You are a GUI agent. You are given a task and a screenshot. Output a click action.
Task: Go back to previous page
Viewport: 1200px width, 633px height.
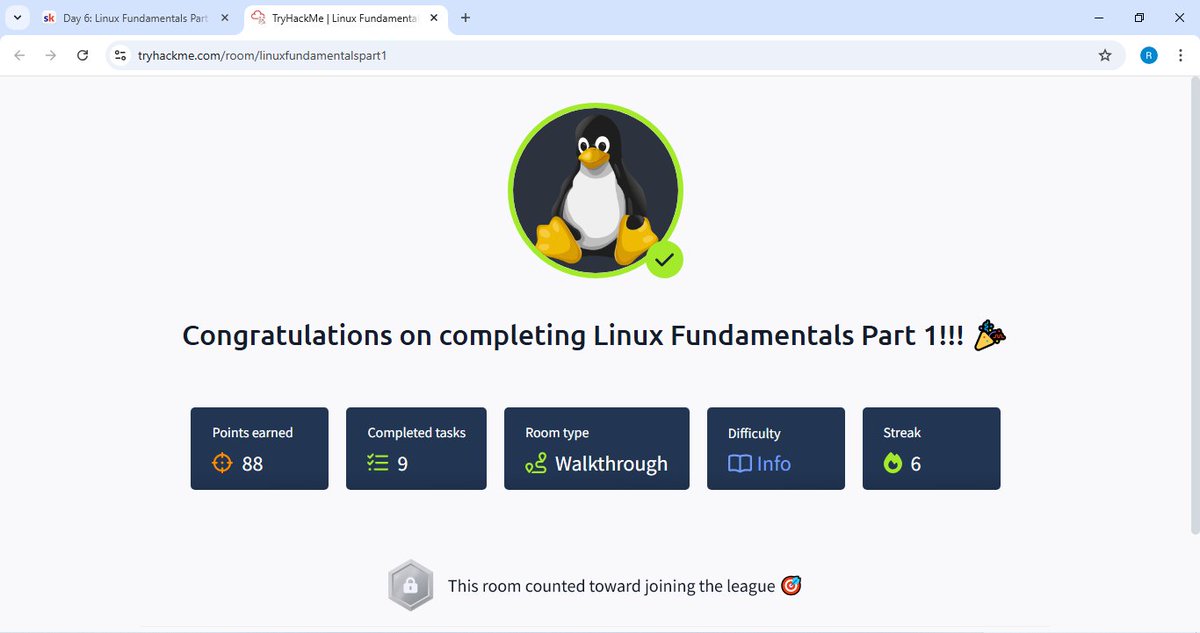tap(19, 55)
